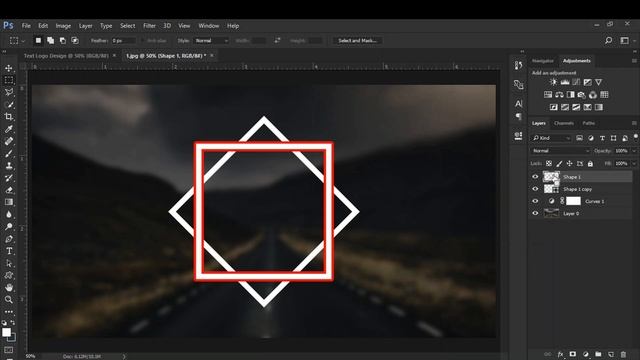Add a Channel Mixer adjustment
The height and width of the screenshot is (360, 640).
pyautogui.click(x=593, y=95)
